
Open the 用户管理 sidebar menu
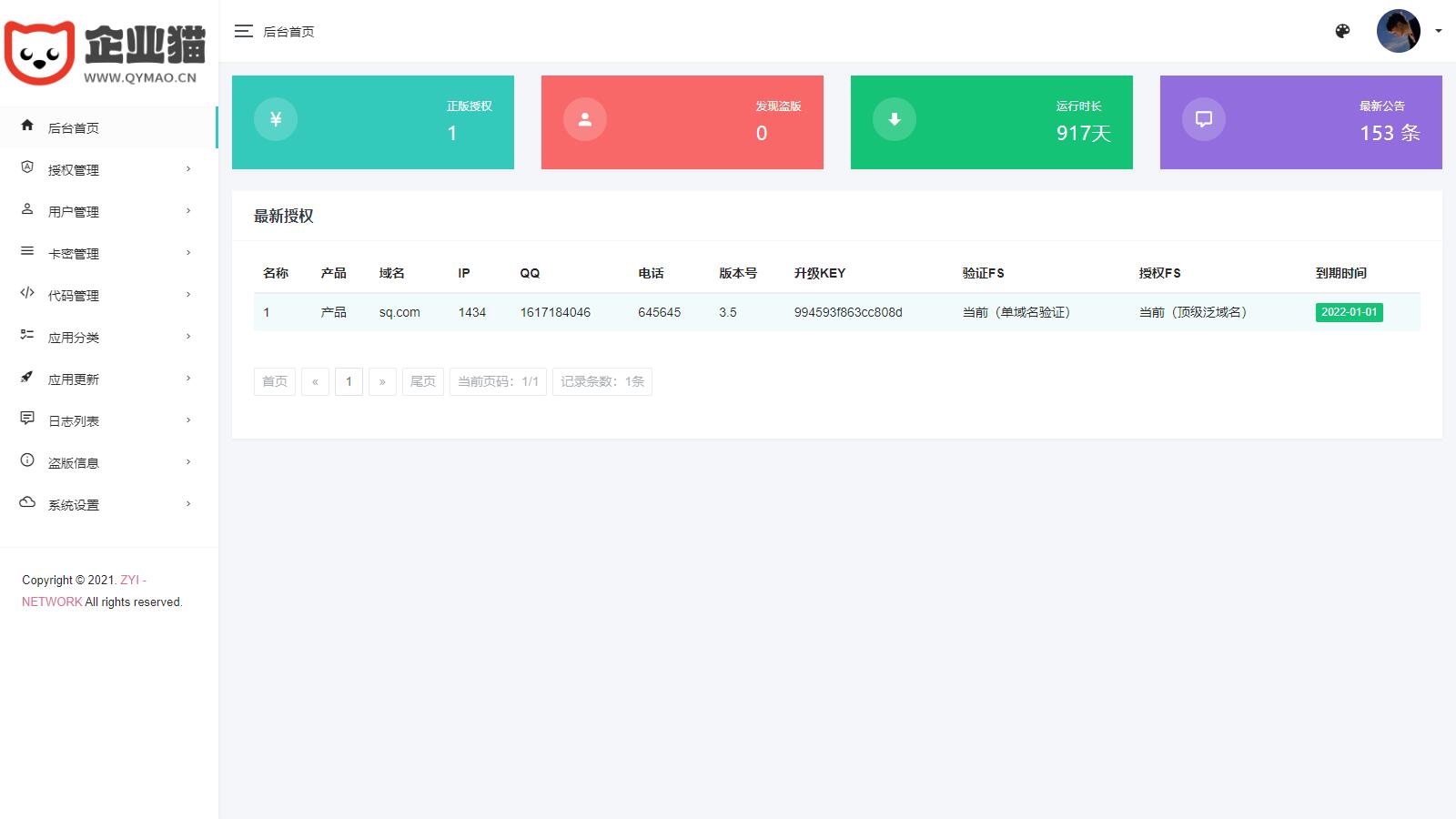(x=109, y=211)
